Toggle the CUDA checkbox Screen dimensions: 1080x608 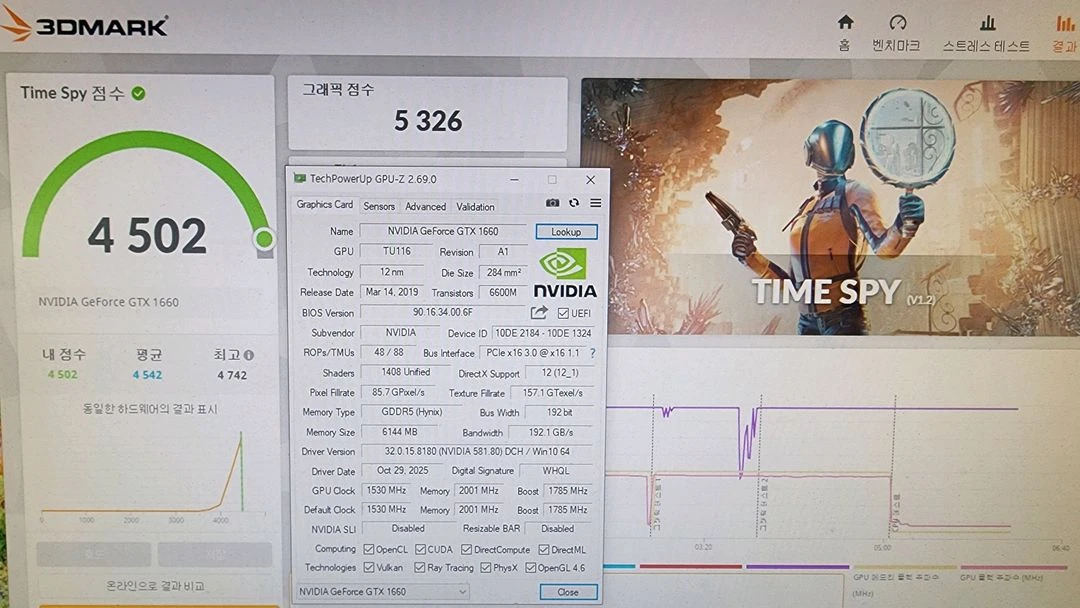pos(420,549)
